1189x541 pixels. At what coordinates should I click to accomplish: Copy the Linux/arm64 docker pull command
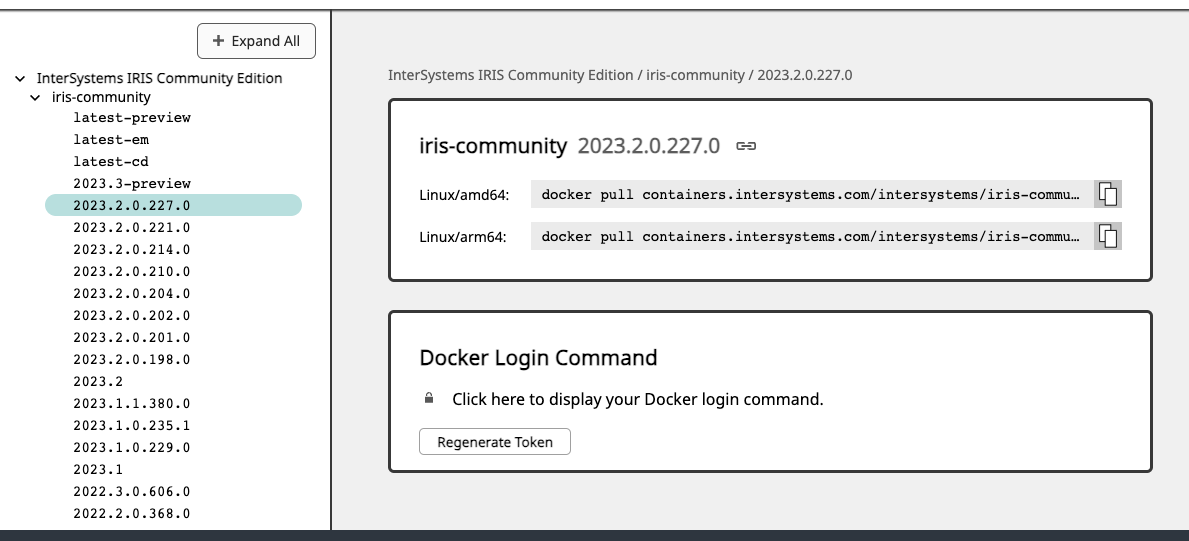pyautogui.click(x=1108, y=236)
